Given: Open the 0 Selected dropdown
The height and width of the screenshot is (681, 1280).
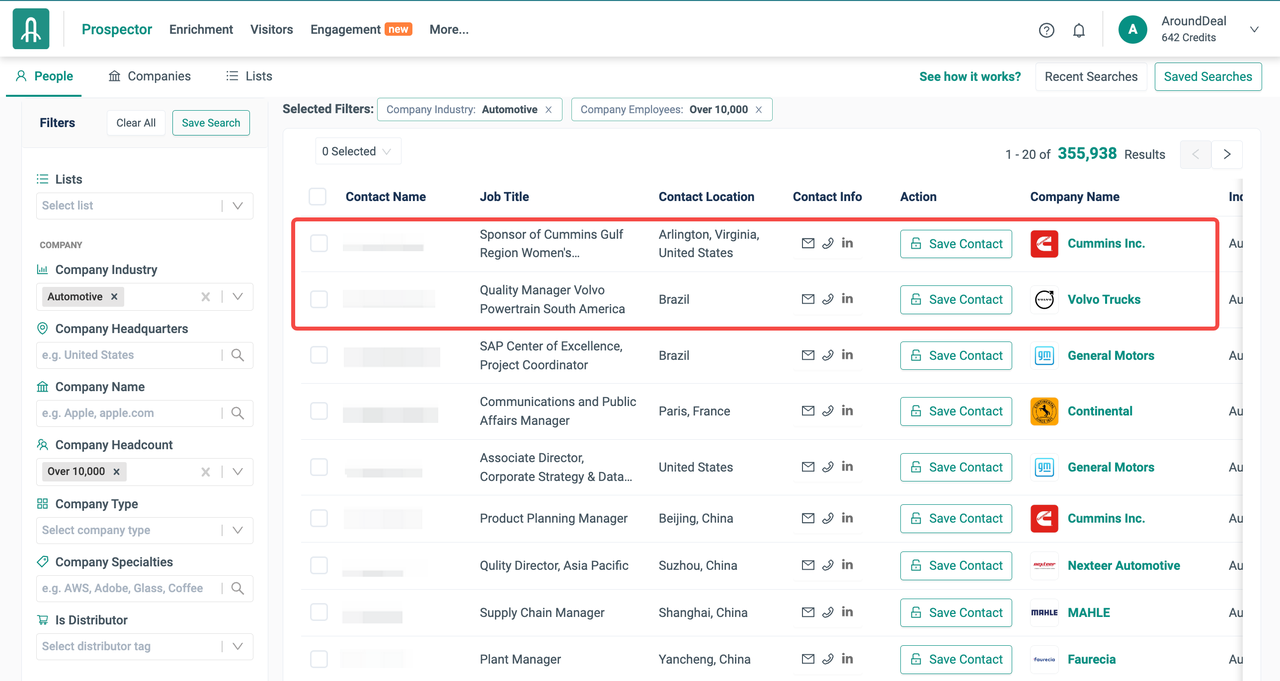Looking at the screenshot, I should coord(358,152).
